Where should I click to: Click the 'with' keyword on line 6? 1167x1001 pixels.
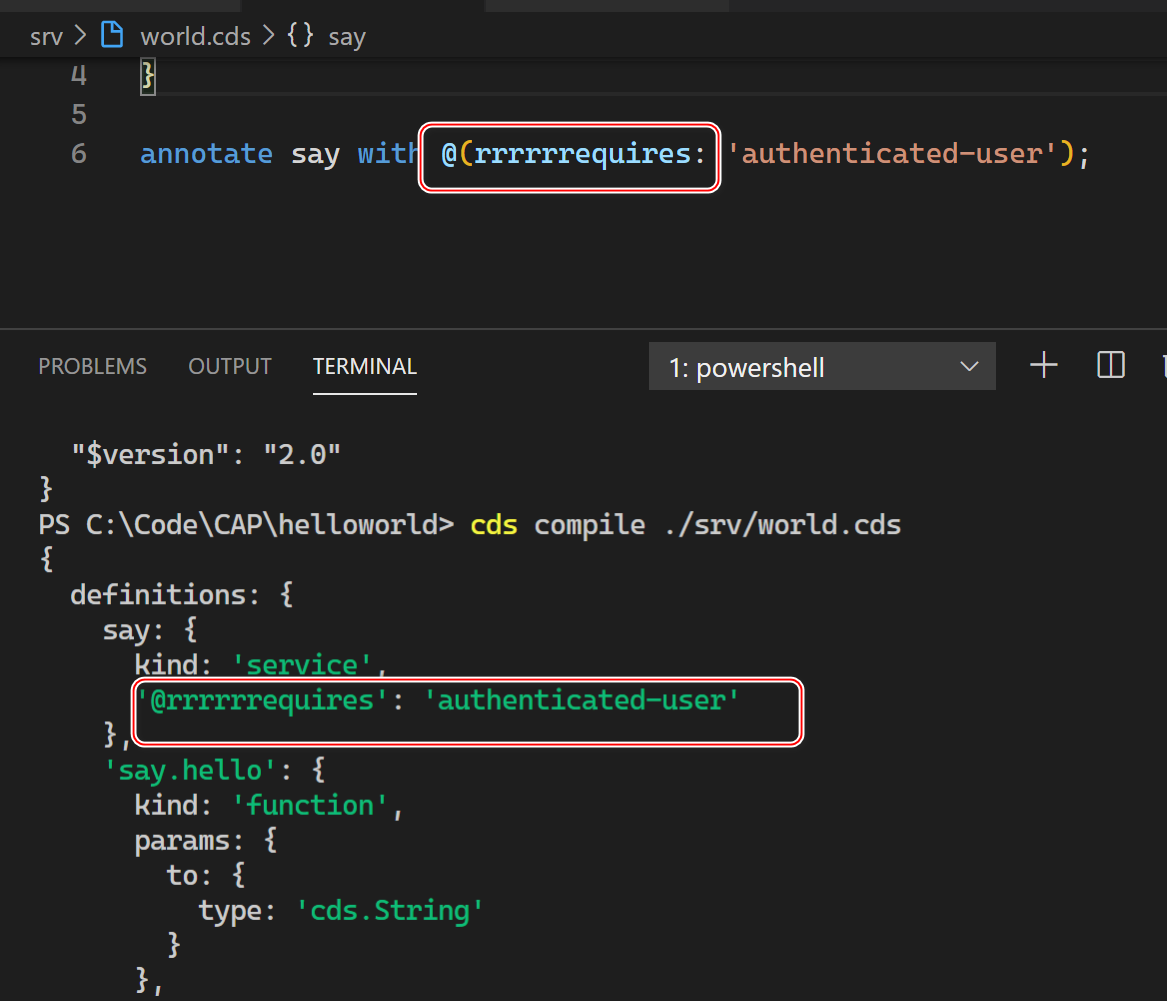tap(388, 154)
